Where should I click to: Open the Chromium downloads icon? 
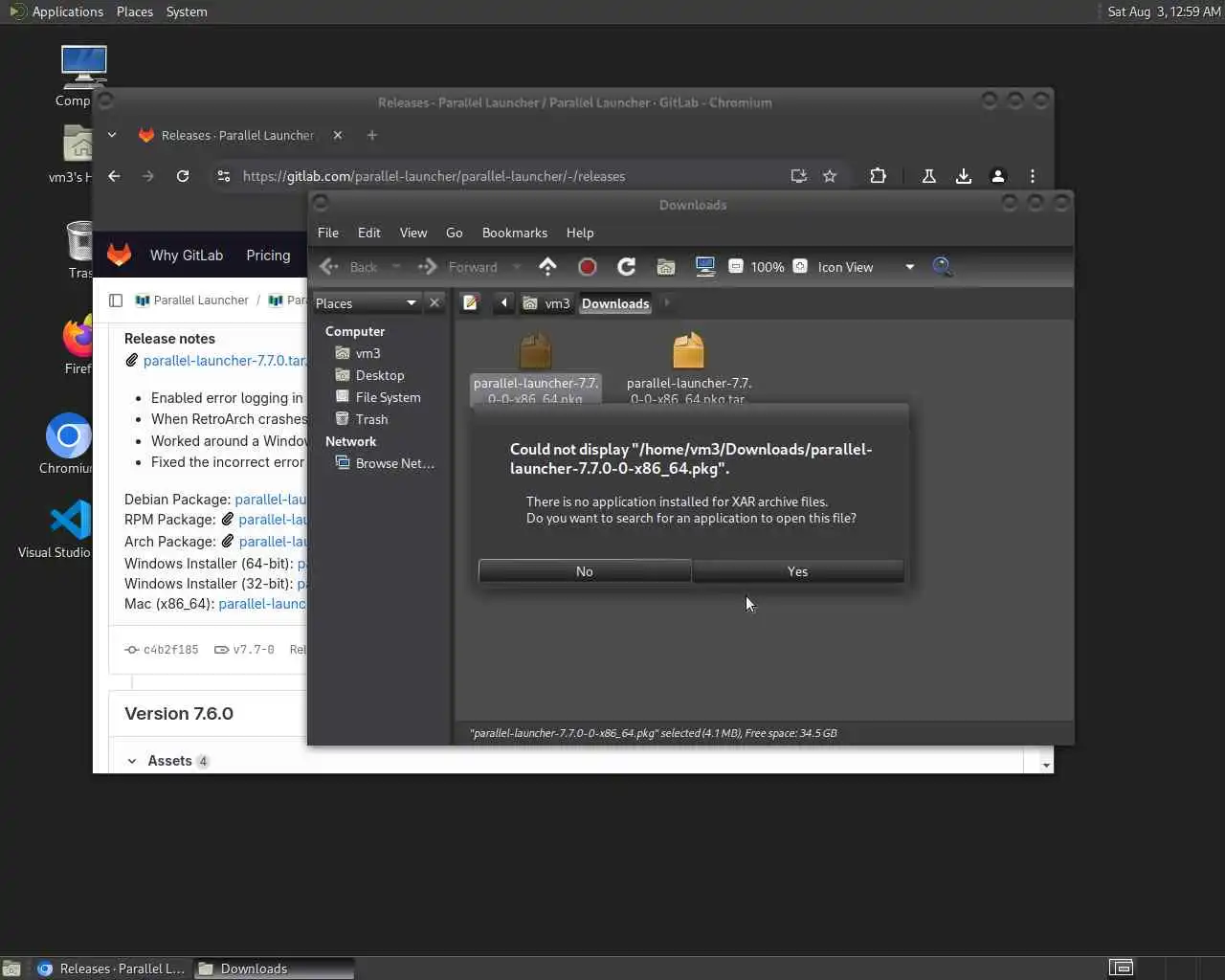(x=964, y=176)
